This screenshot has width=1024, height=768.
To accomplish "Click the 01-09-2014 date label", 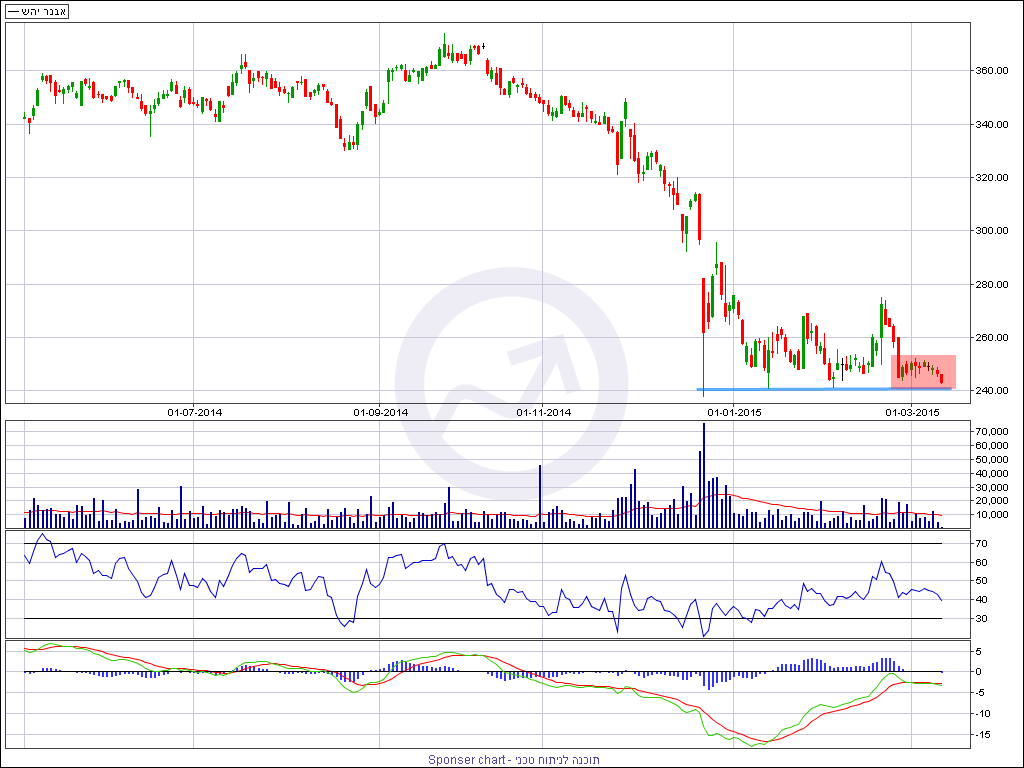I will (x=381, y=413).
